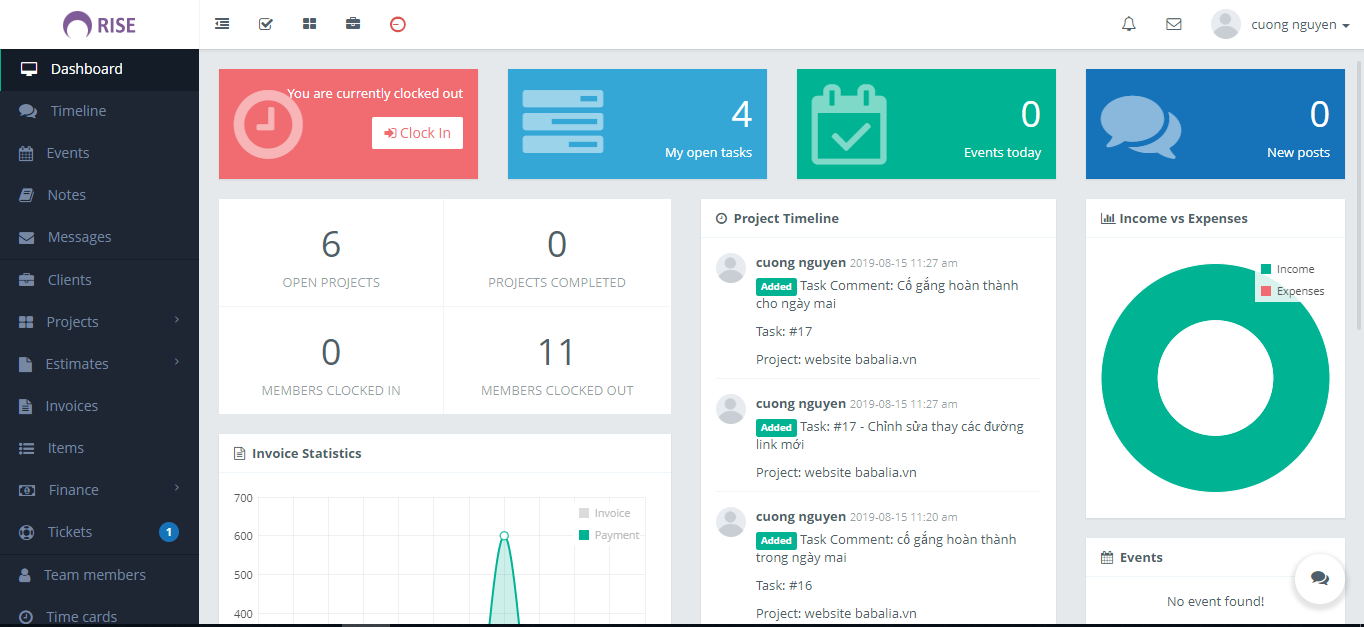
Task: Expand the Finance submenu
Action: point(177,488)
